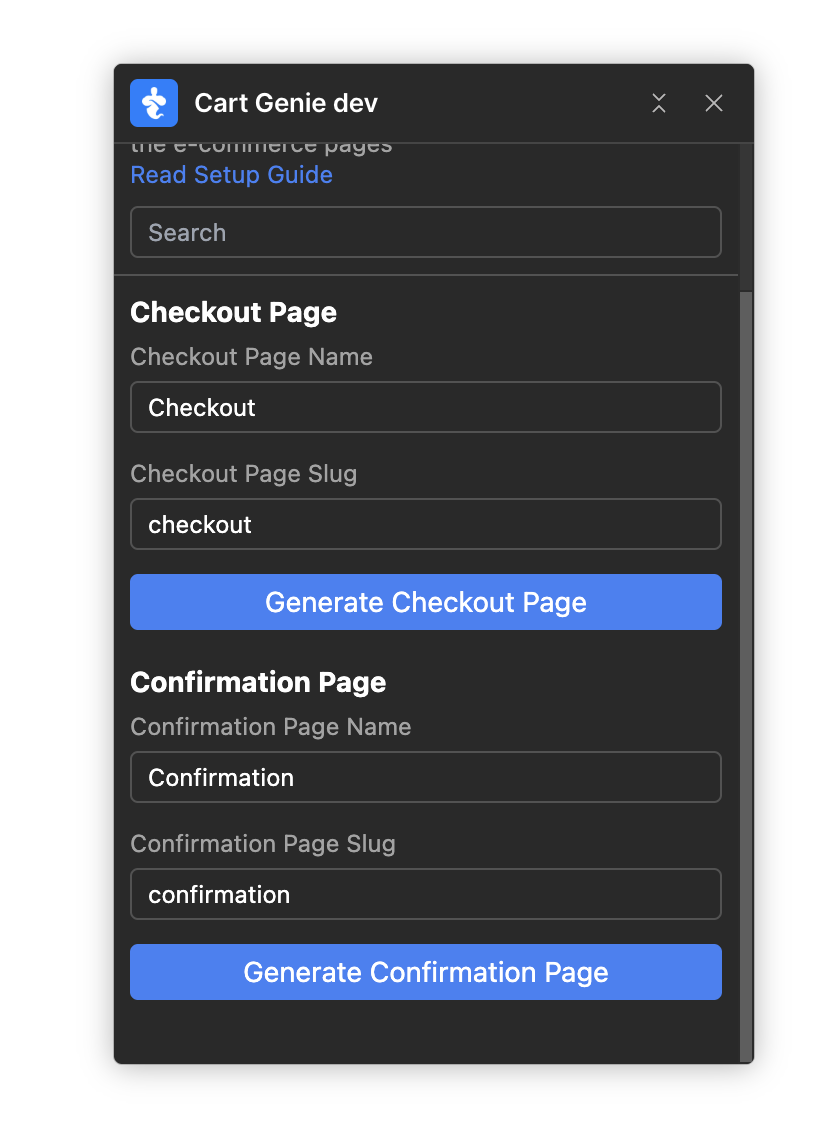Click the Checkout Page Name label
The width and height of the screenshot is (834, 1122).
[251, 357]
